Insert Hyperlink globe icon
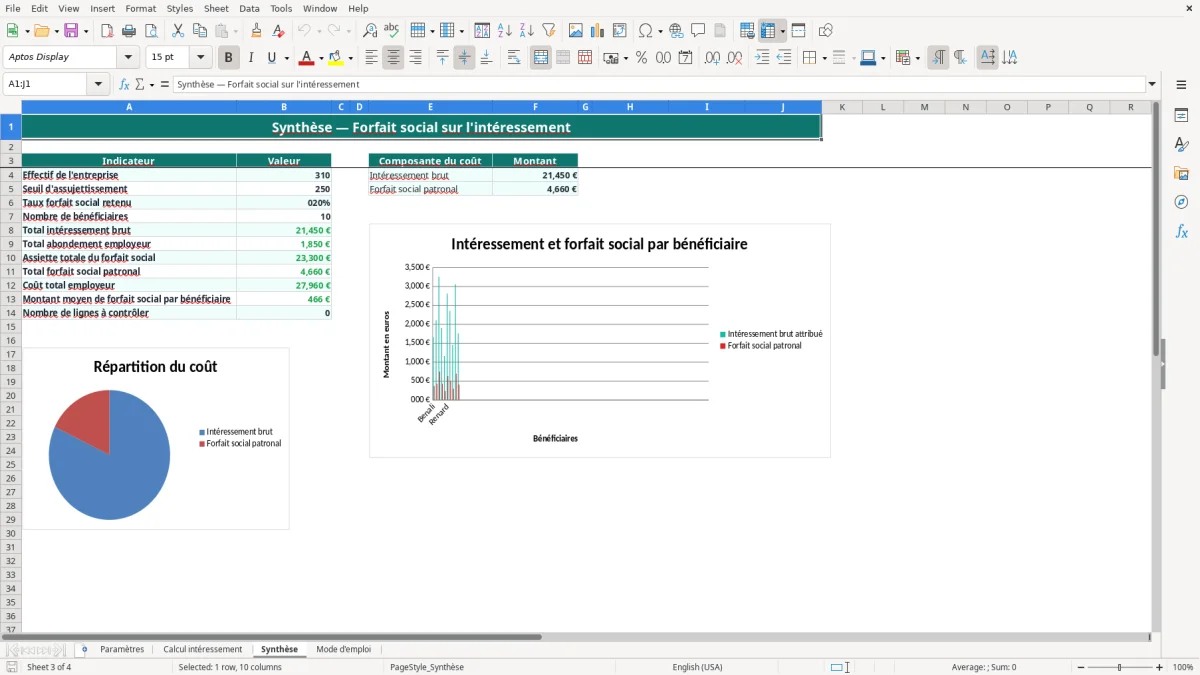 coord(676,31)
